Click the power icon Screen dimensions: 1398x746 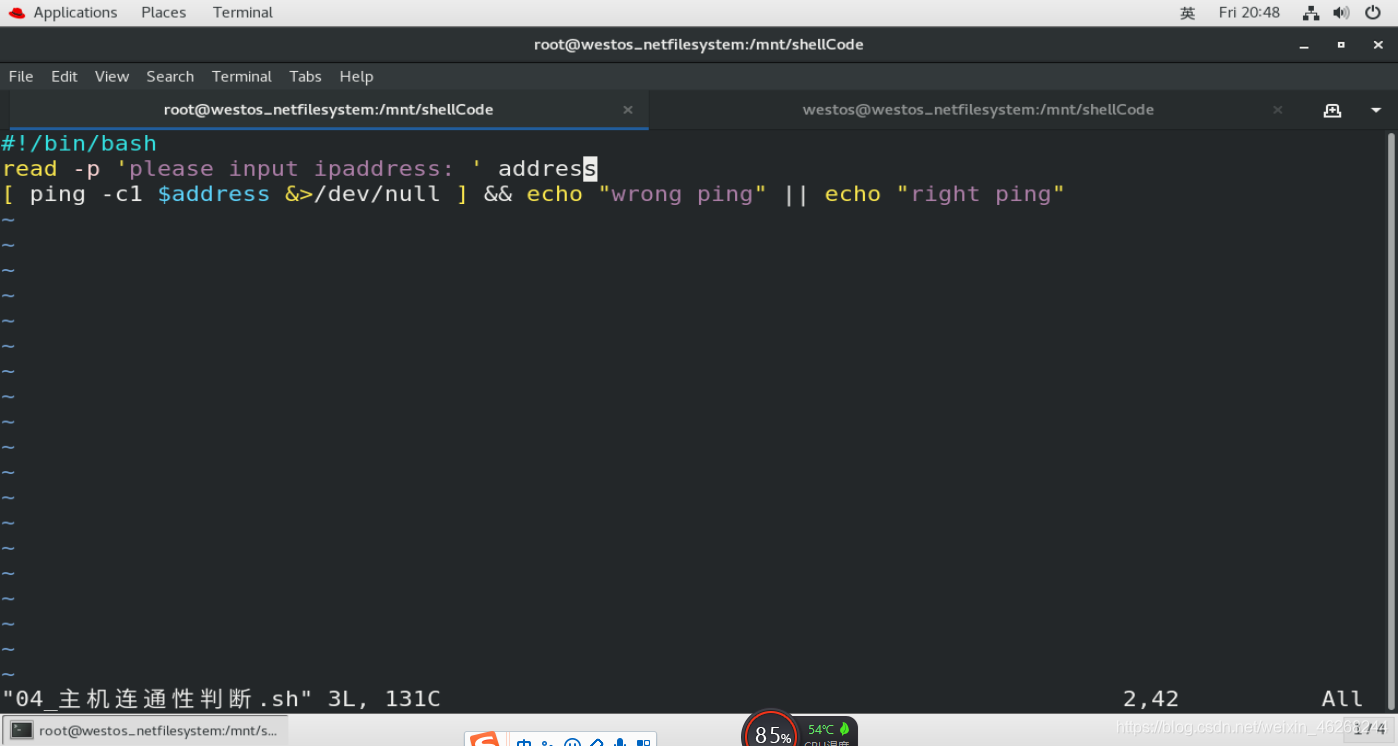click(x=1372, y=13)
